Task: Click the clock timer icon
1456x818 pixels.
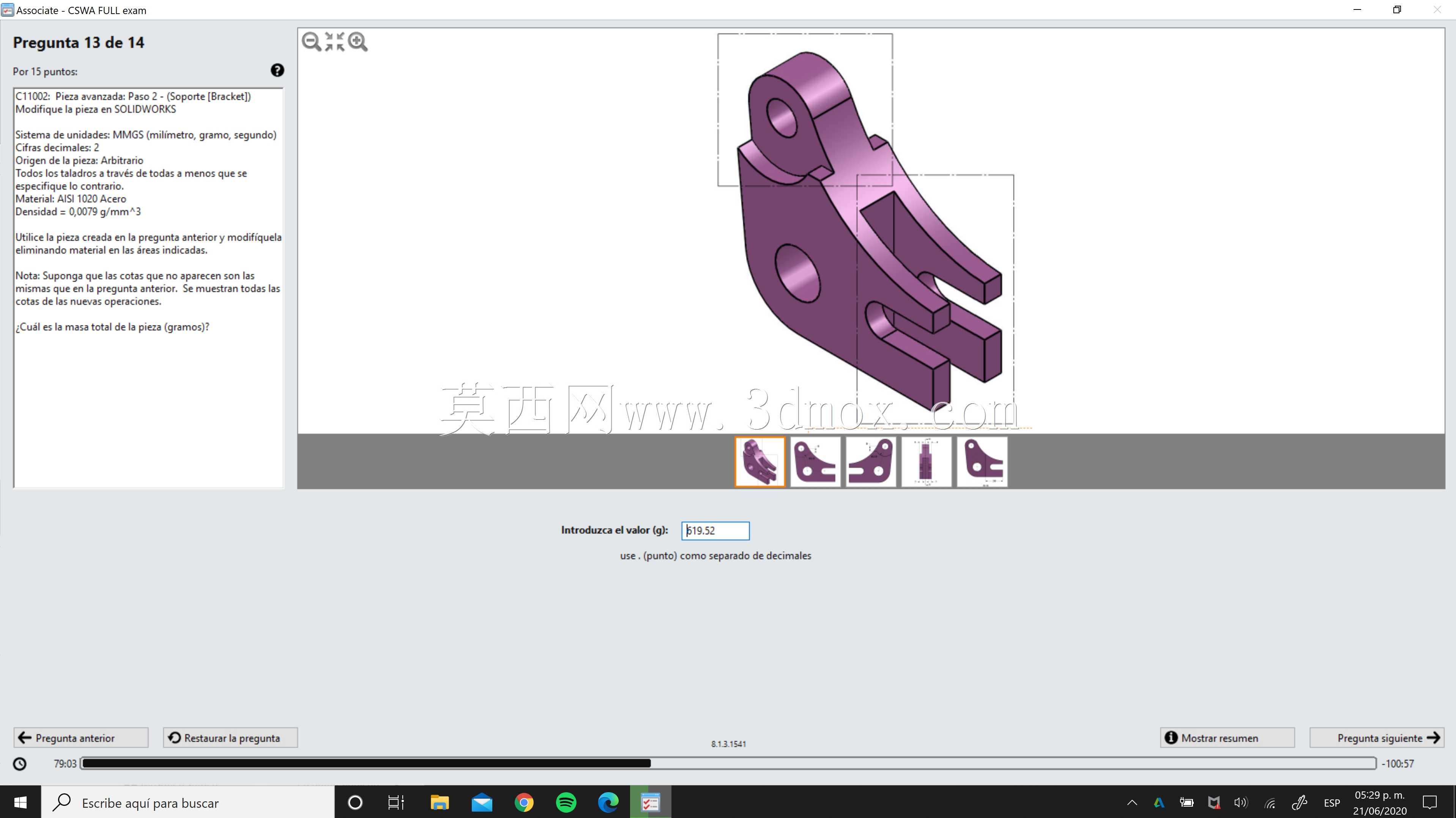Action: coord(20,764)
